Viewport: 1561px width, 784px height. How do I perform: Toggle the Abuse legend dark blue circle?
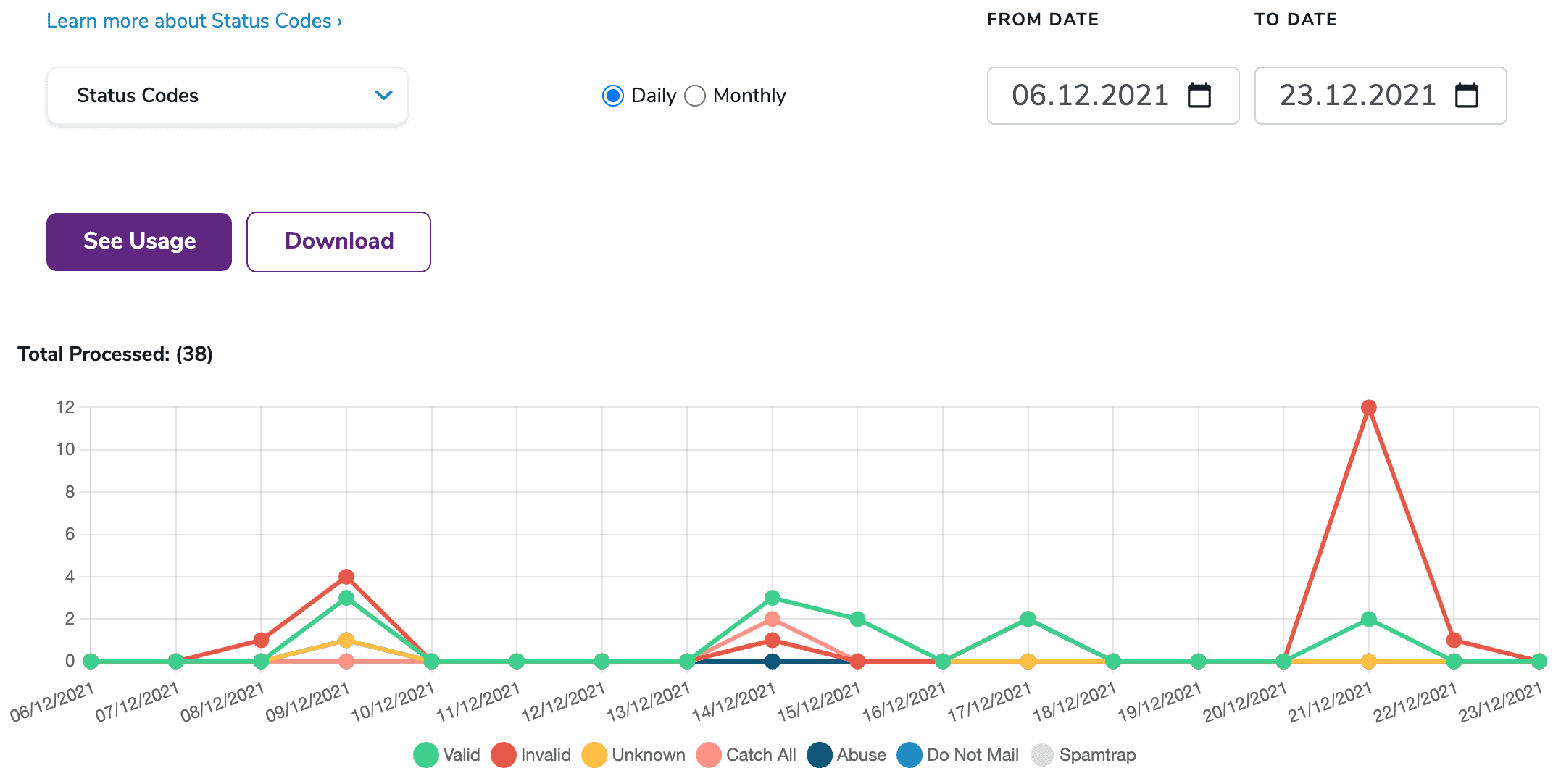pyautogui.click(x=820, y=755)
